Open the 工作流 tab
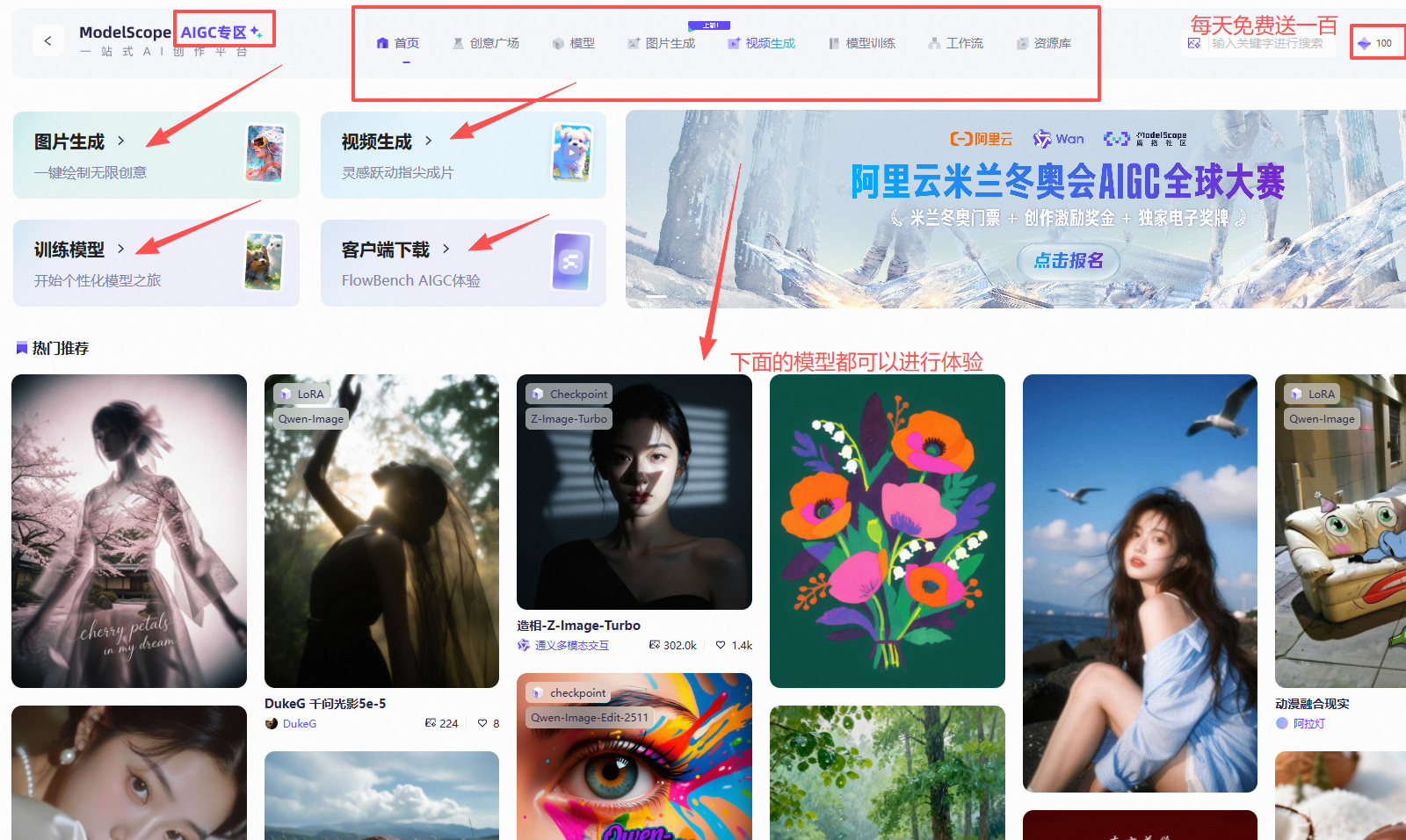This screenshot has width=1406, height=840. (x=956, y=43)
